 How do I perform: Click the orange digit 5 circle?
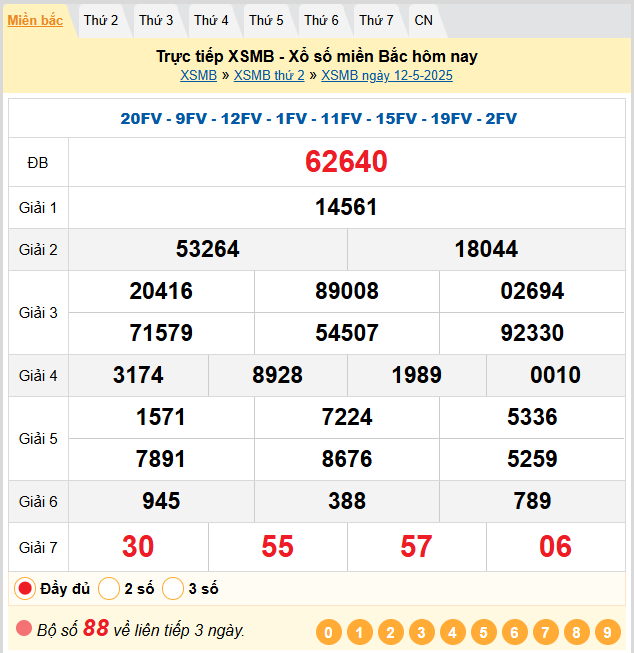[484, 632]
